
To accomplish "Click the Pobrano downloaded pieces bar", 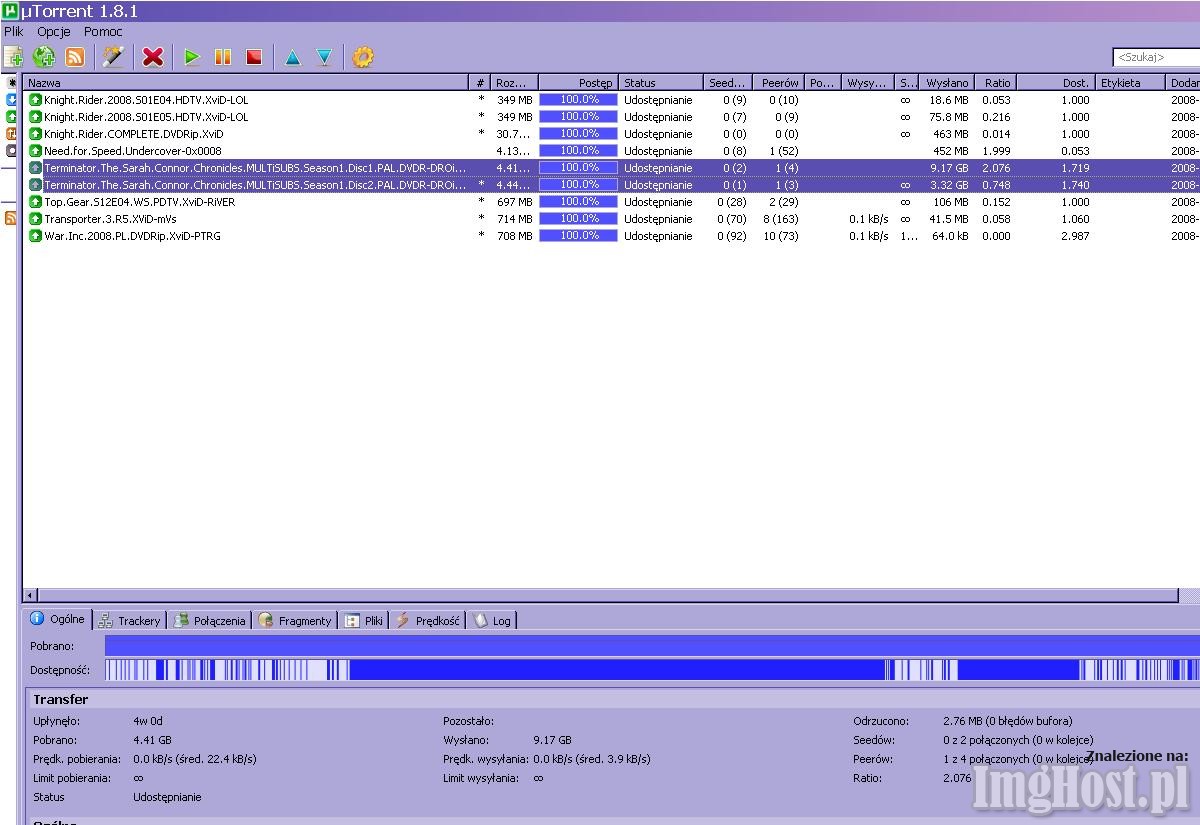I will [652, 646].
